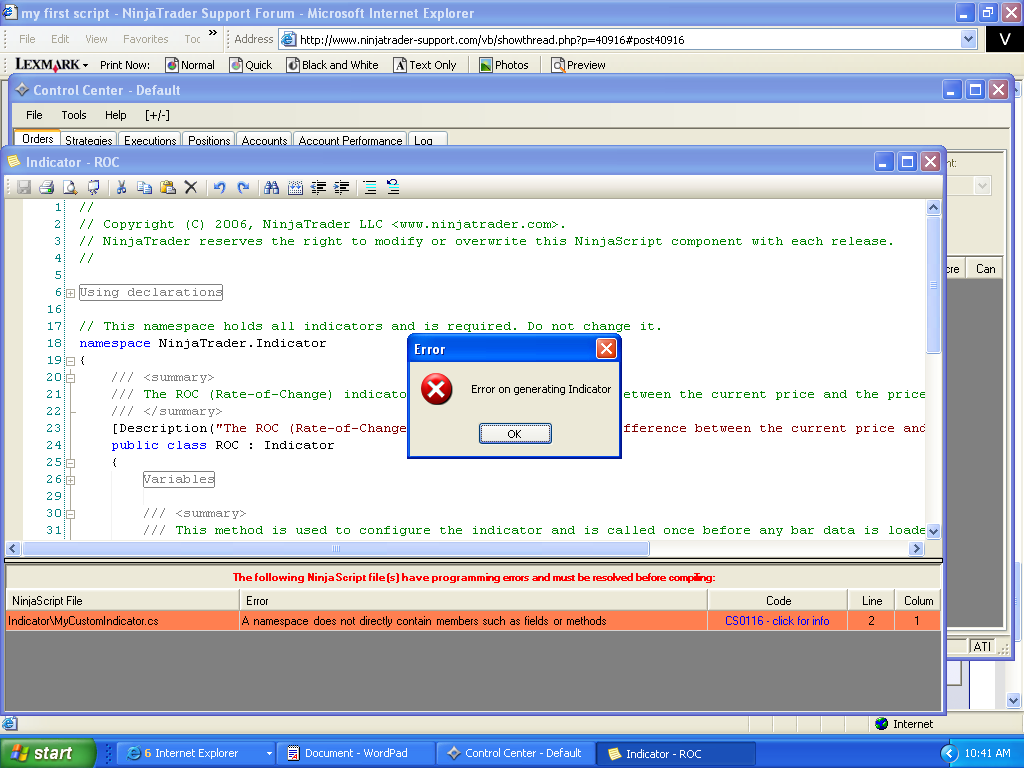The image size is (1024, 768).
Task: Click the code editor horizontal scrollbar thumb
Action: [336, 549]
